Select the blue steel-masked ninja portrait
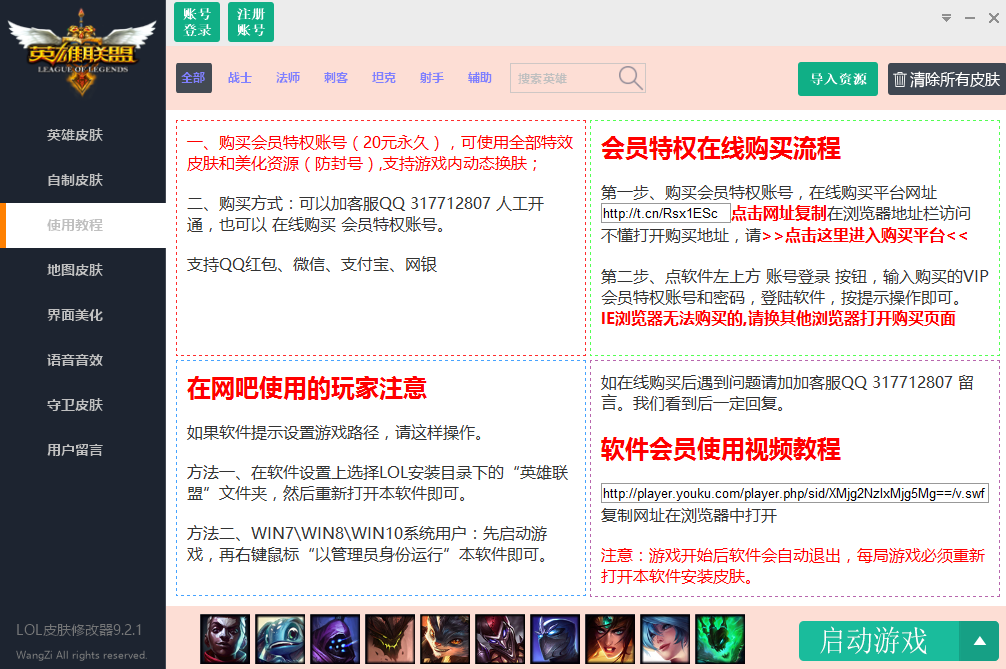 click(x=555, y=639)
